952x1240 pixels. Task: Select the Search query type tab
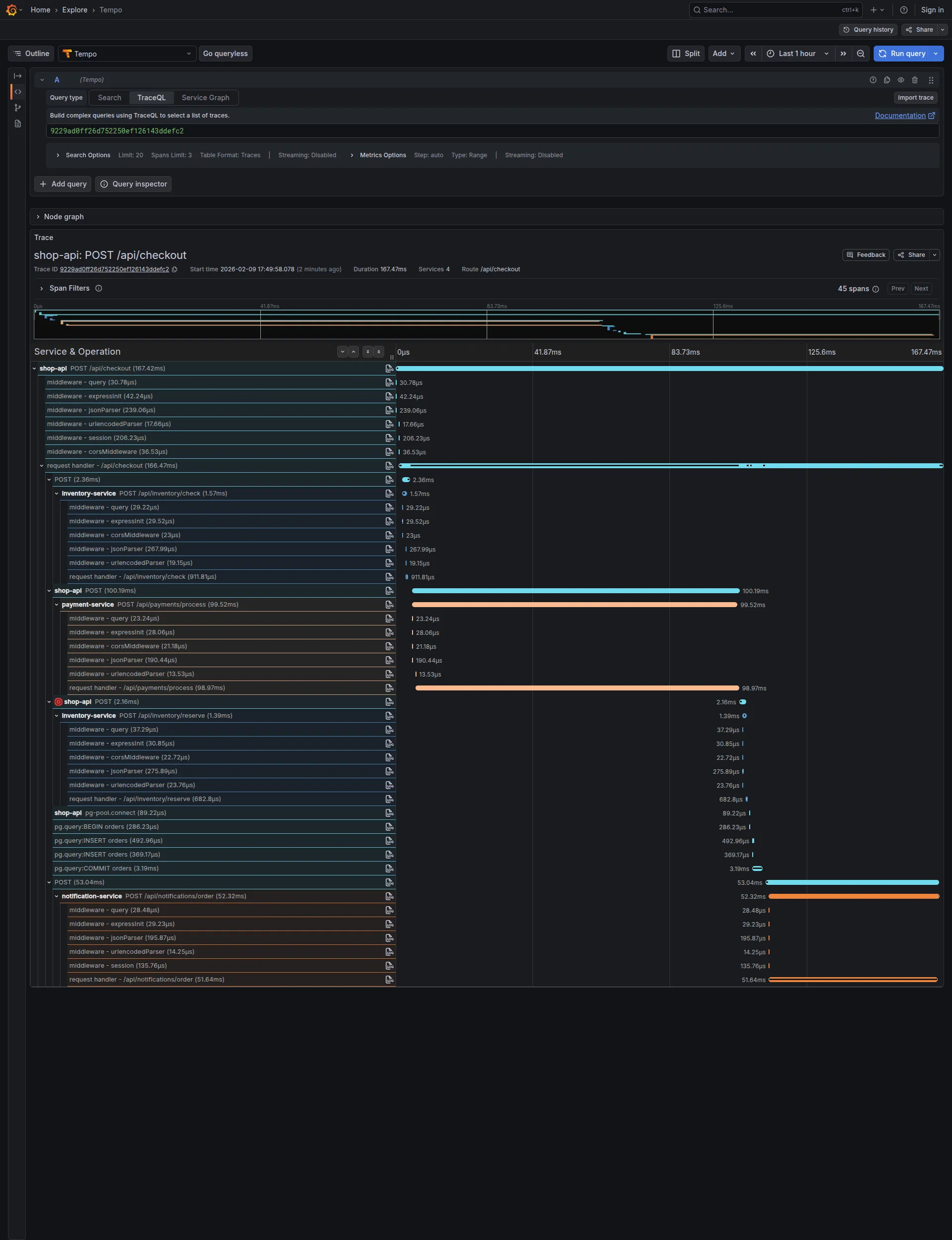click(110, 98)
